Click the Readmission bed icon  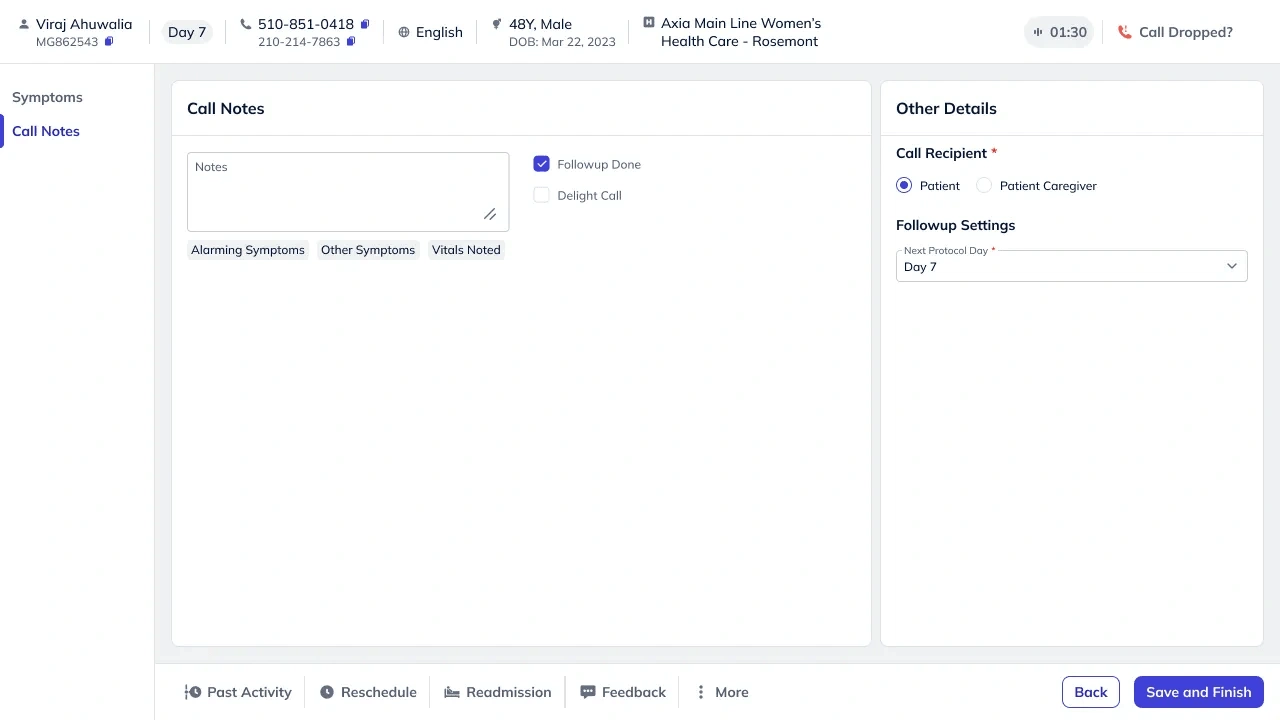point(452,692)
